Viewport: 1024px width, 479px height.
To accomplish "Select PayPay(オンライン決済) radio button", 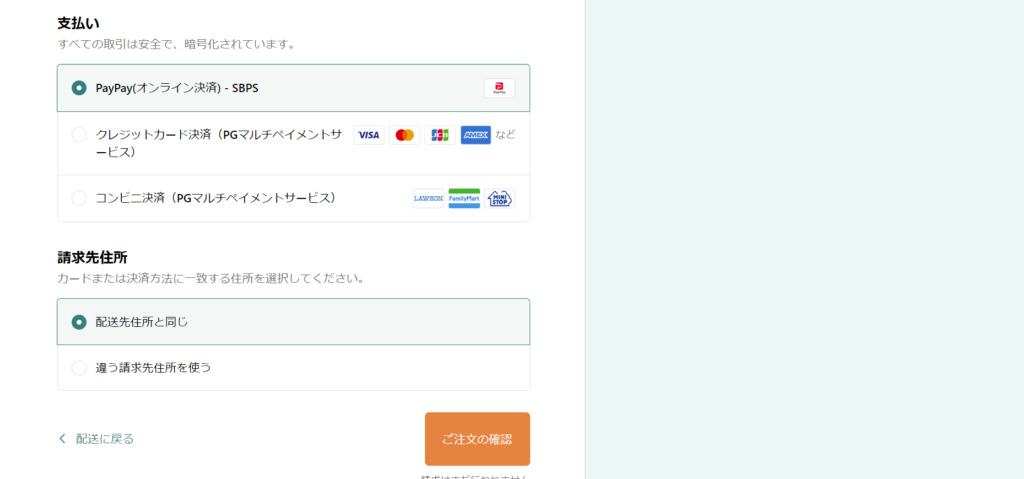I will (x=79, y=88).
